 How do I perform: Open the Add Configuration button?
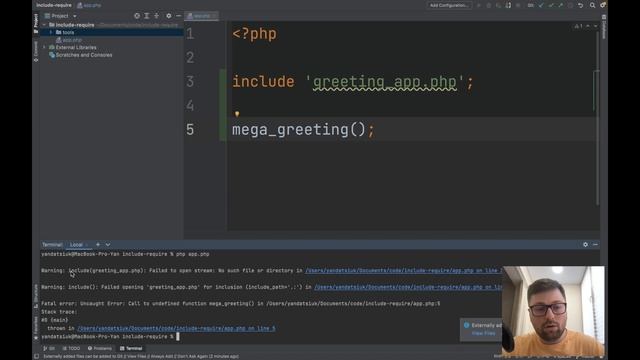[x=449, y=5]
